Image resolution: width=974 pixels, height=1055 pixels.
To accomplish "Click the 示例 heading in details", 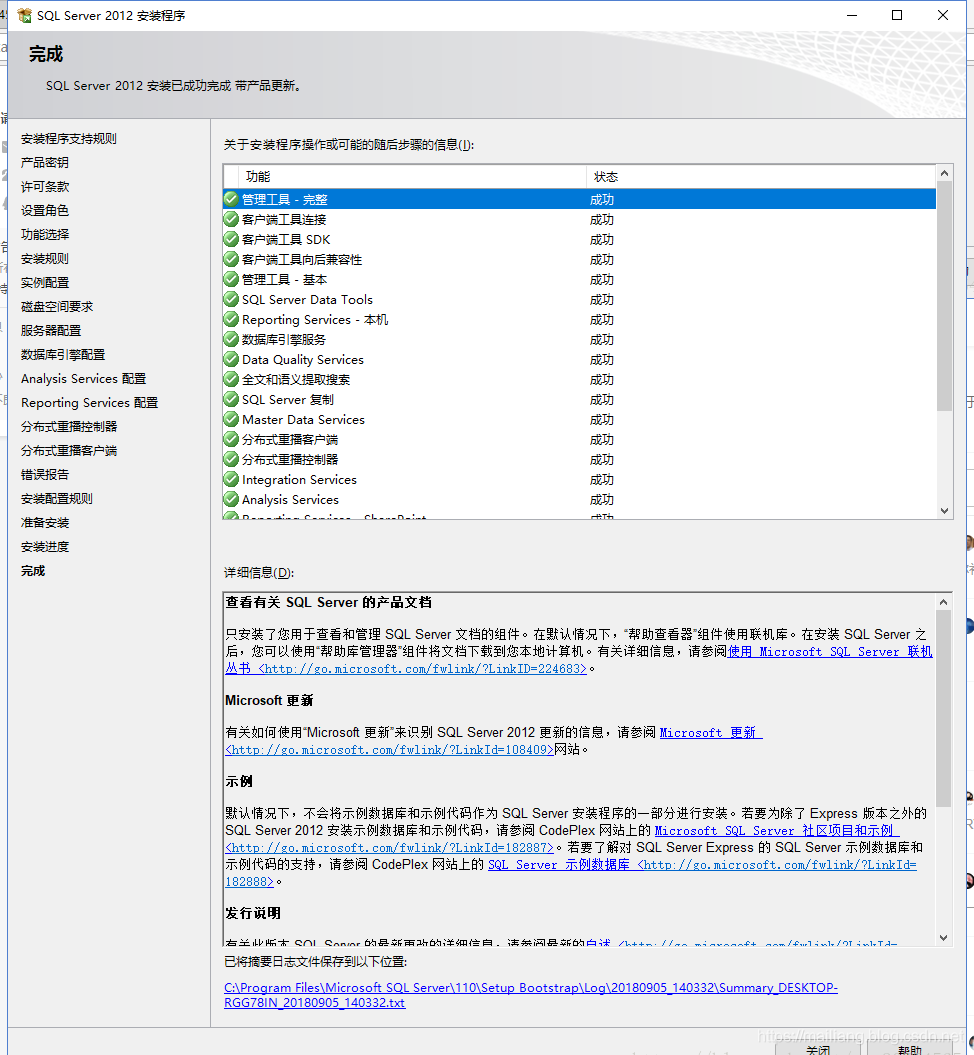I will [x=239, y=781].
